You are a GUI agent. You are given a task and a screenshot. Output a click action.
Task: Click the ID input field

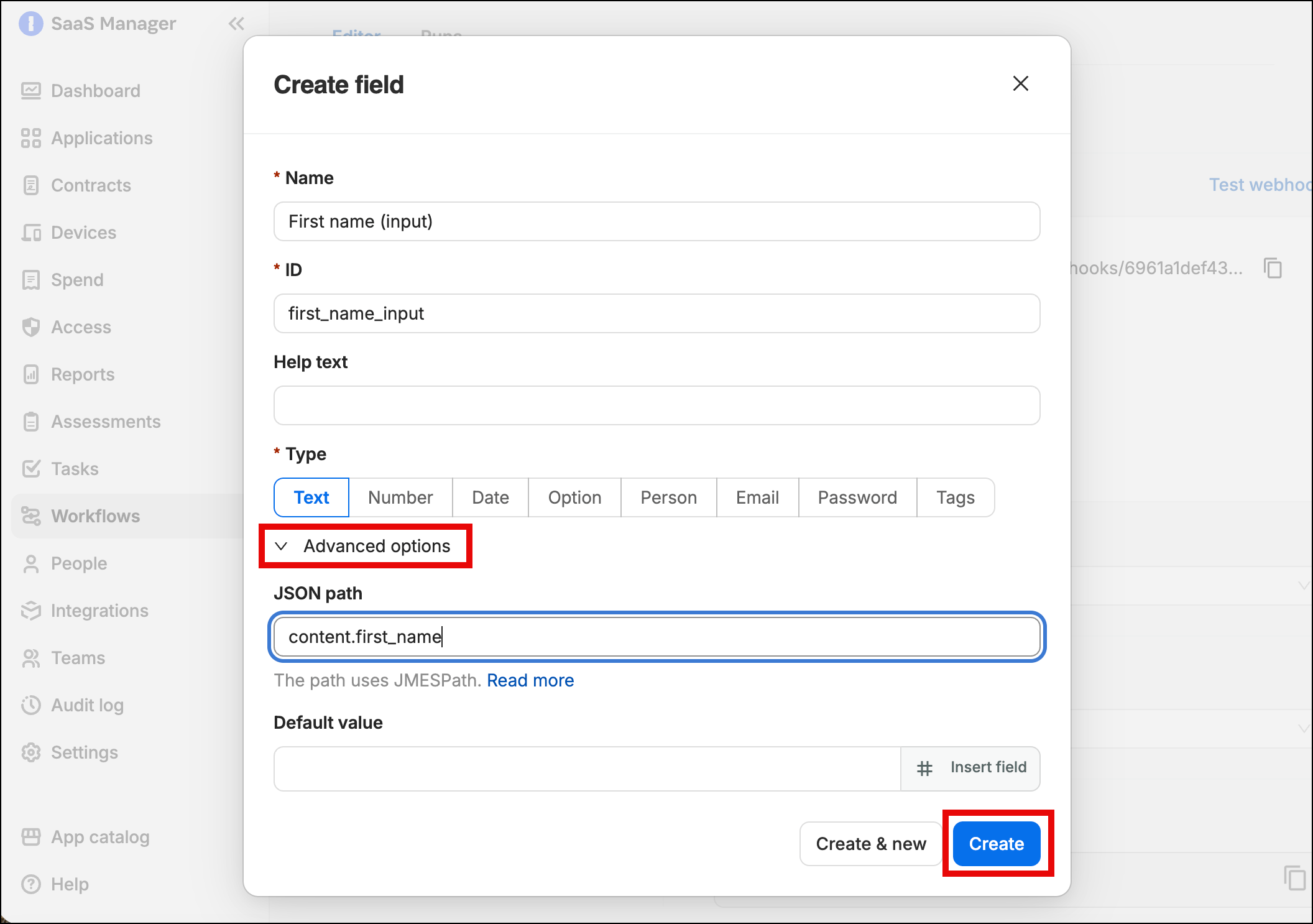click(656, 313)
